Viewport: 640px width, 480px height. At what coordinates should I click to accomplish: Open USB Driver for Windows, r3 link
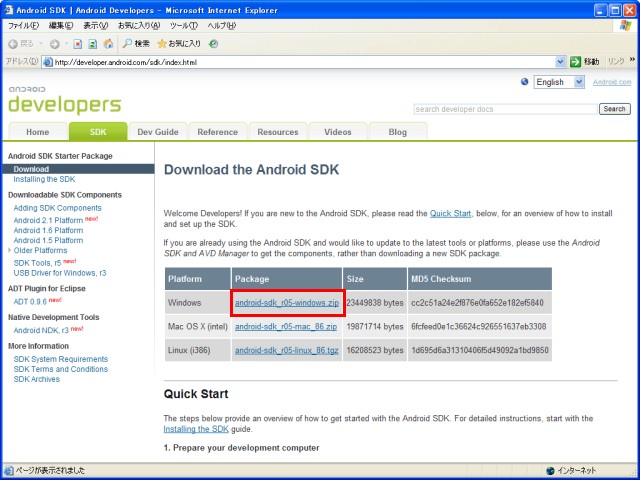point(60,273)
